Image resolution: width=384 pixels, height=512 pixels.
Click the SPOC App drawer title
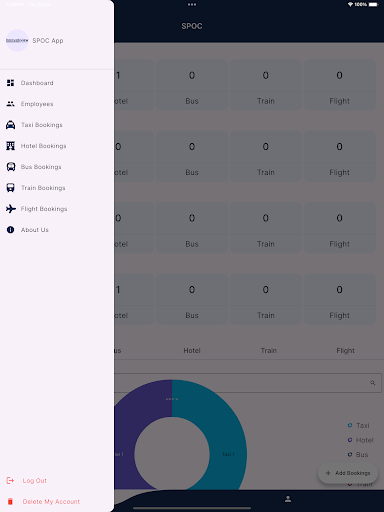pos(48,40)
